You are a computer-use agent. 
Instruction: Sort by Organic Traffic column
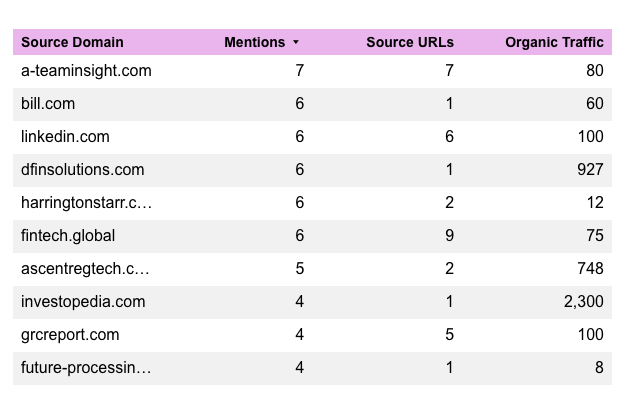point(554,43)
